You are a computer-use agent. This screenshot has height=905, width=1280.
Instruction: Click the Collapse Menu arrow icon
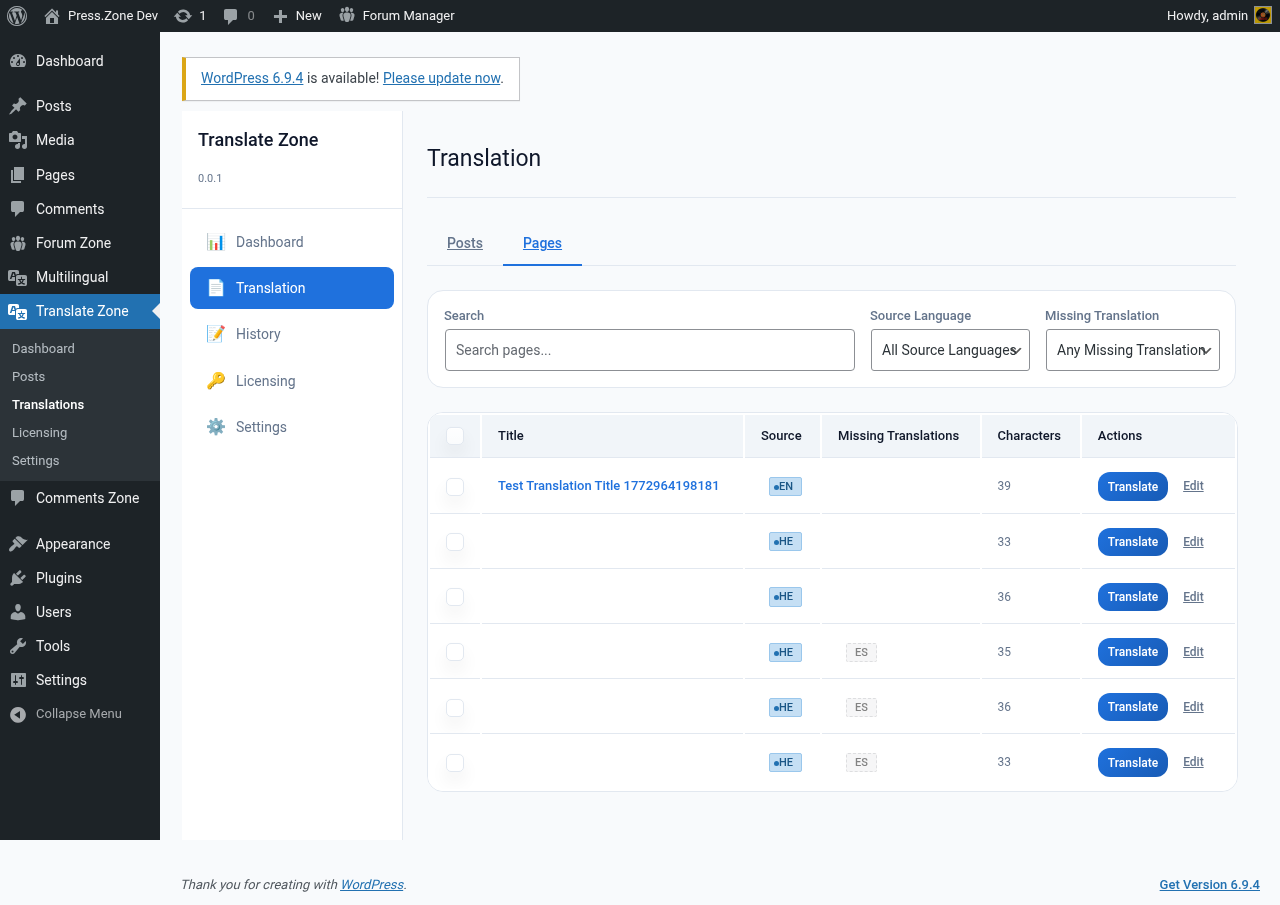point(18,714)
